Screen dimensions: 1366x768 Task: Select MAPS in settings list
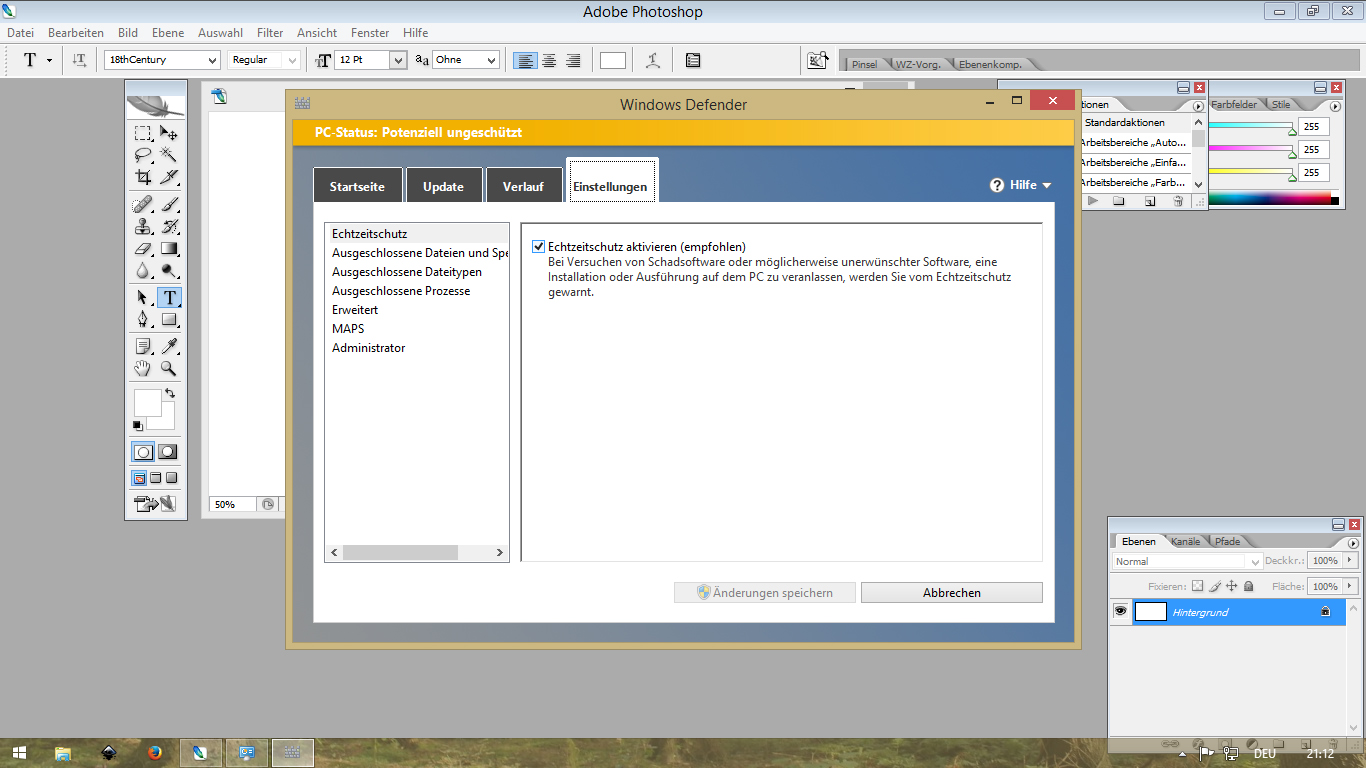coord(348,329)
